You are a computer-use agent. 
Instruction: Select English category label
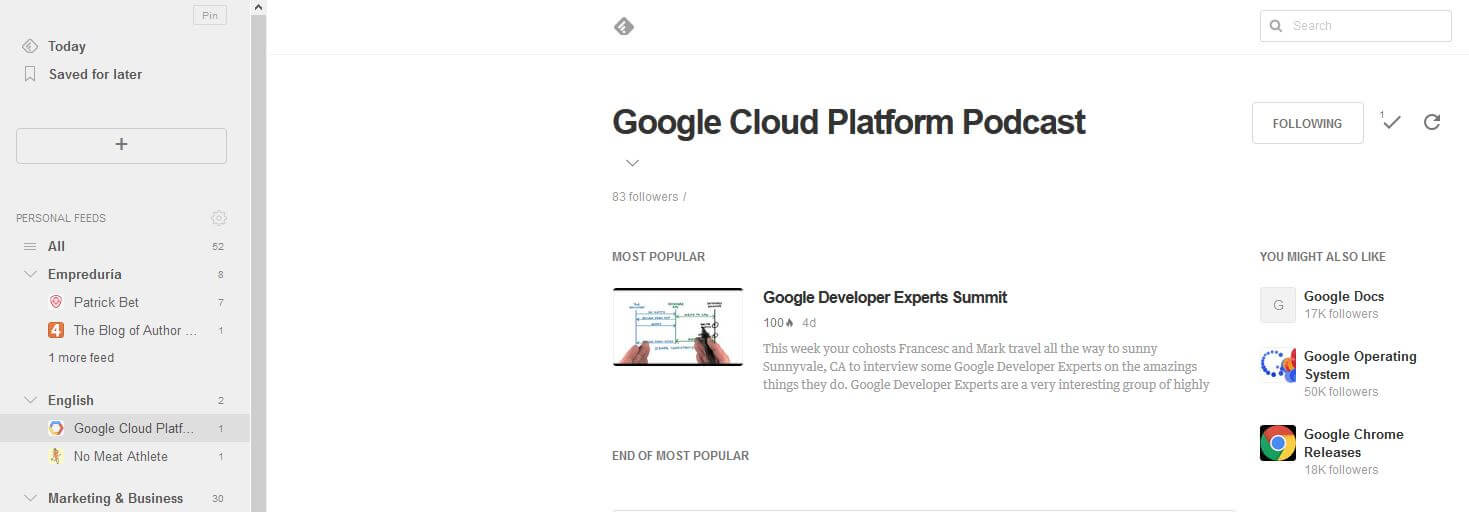pyautogui.click(x=71, y=400)
